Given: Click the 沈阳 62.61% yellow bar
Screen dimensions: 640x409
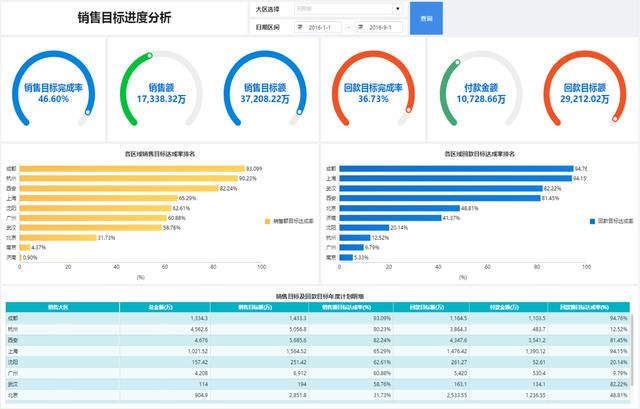Looking at the screenshot, I should tap(95, 208).
